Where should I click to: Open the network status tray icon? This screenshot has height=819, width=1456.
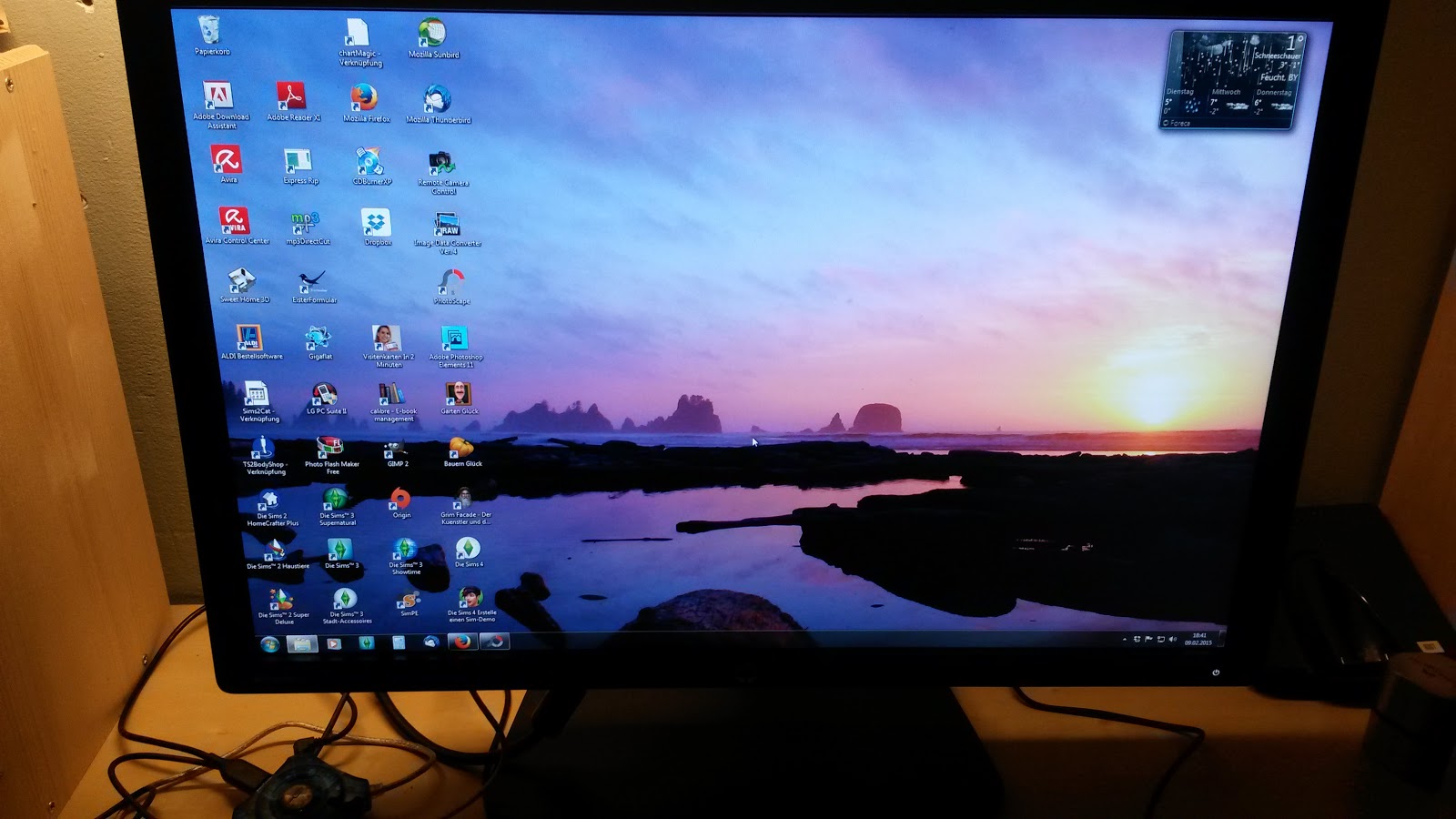1160,640
